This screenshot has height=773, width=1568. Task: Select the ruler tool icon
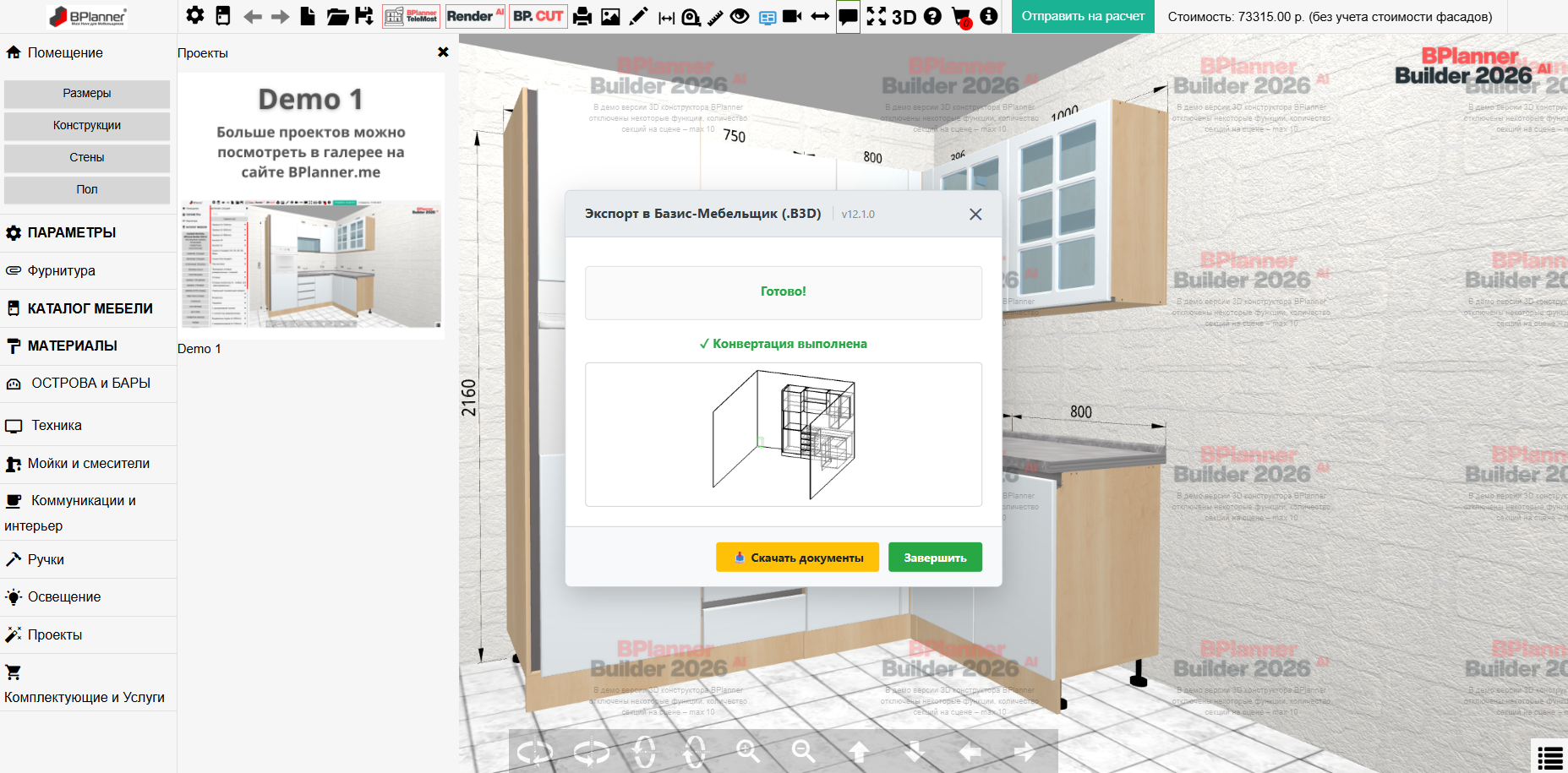click(715, 17)
